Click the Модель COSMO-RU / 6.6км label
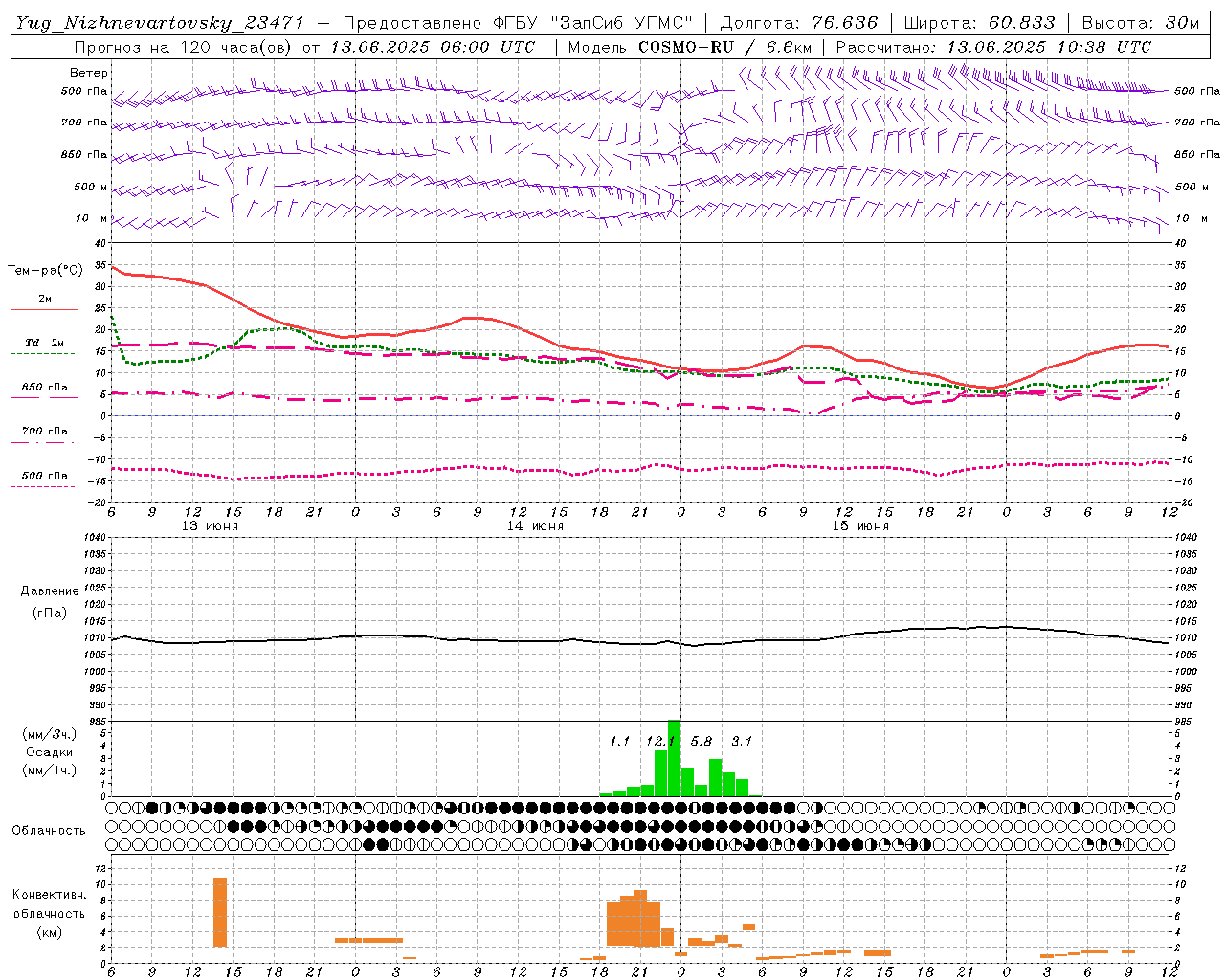The image size is (1225, 980). click(689, 47)
